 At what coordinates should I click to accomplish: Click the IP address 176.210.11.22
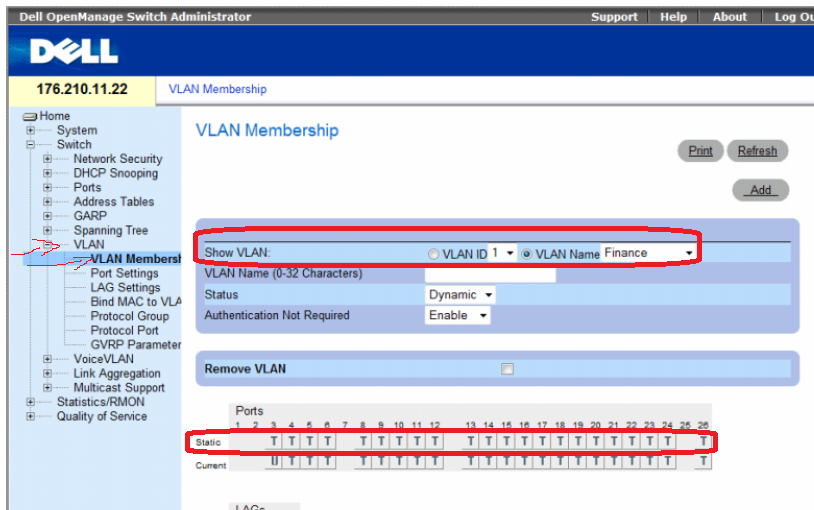pyautogui.click(x=82, y=89)
